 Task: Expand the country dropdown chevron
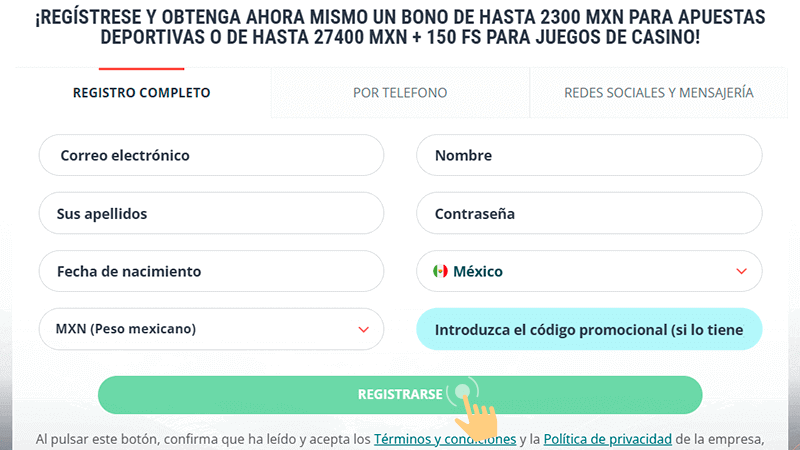(x=741, y=271)
